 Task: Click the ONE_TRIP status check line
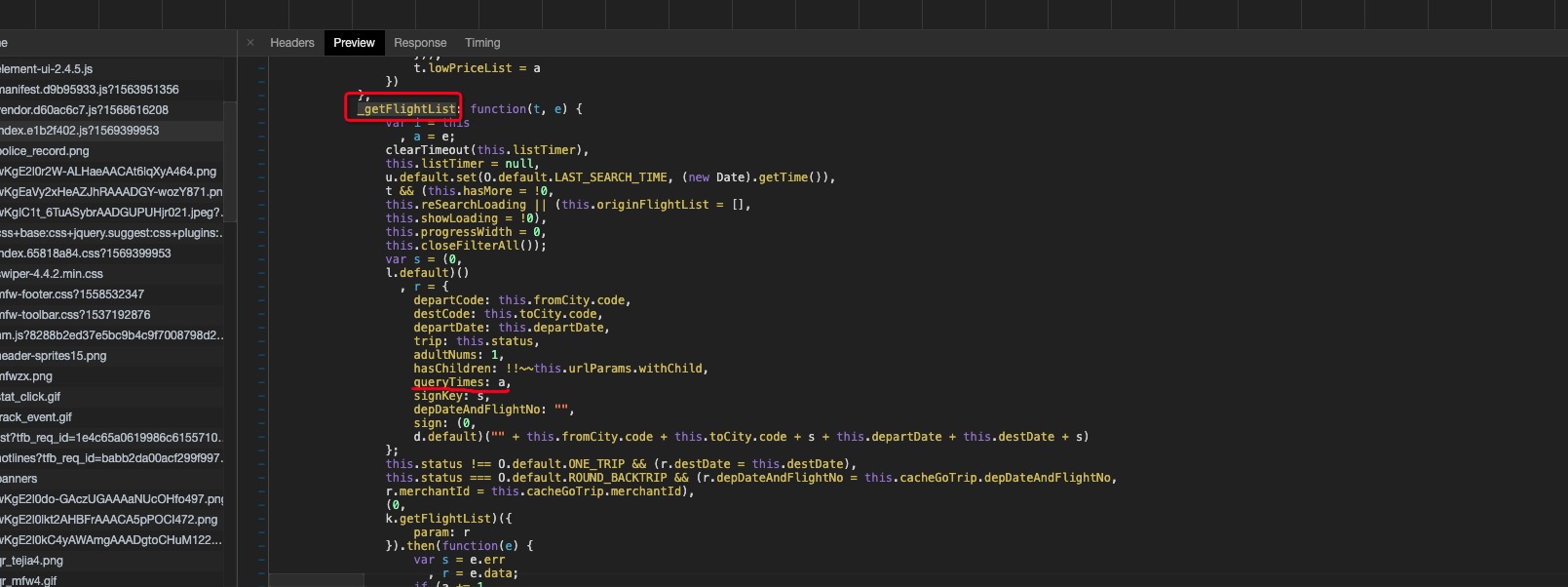click(622, 464)
